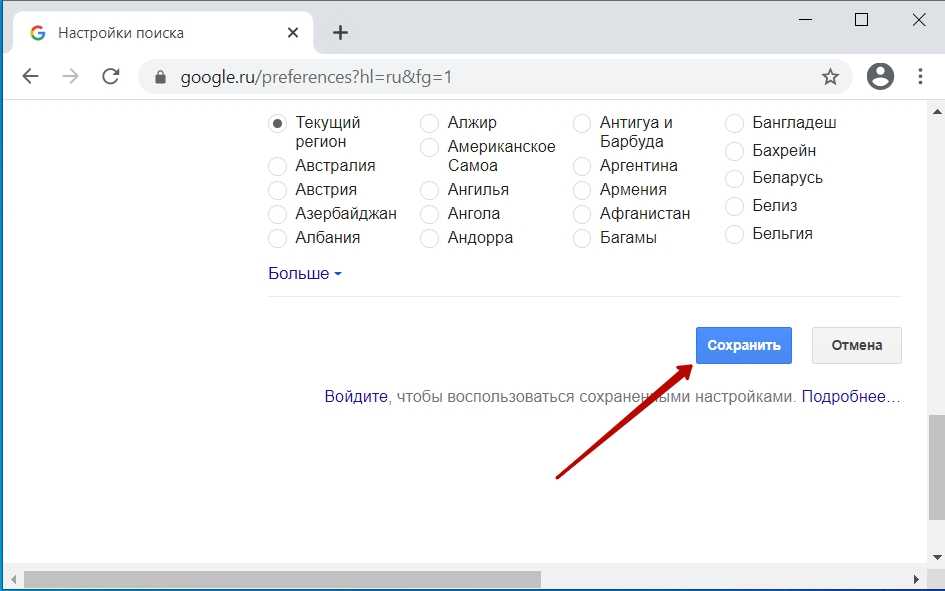Click the Отмена button
The height and width of the screenshot is (591, 945).
click(856, 345)
